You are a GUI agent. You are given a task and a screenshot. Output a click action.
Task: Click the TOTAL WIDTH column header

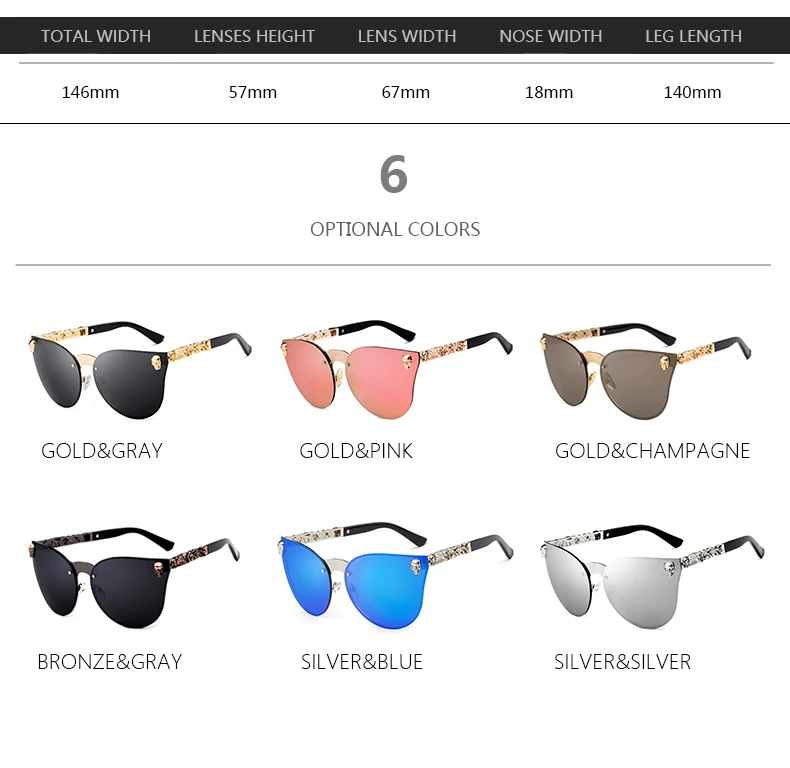[x=96, y=36]
